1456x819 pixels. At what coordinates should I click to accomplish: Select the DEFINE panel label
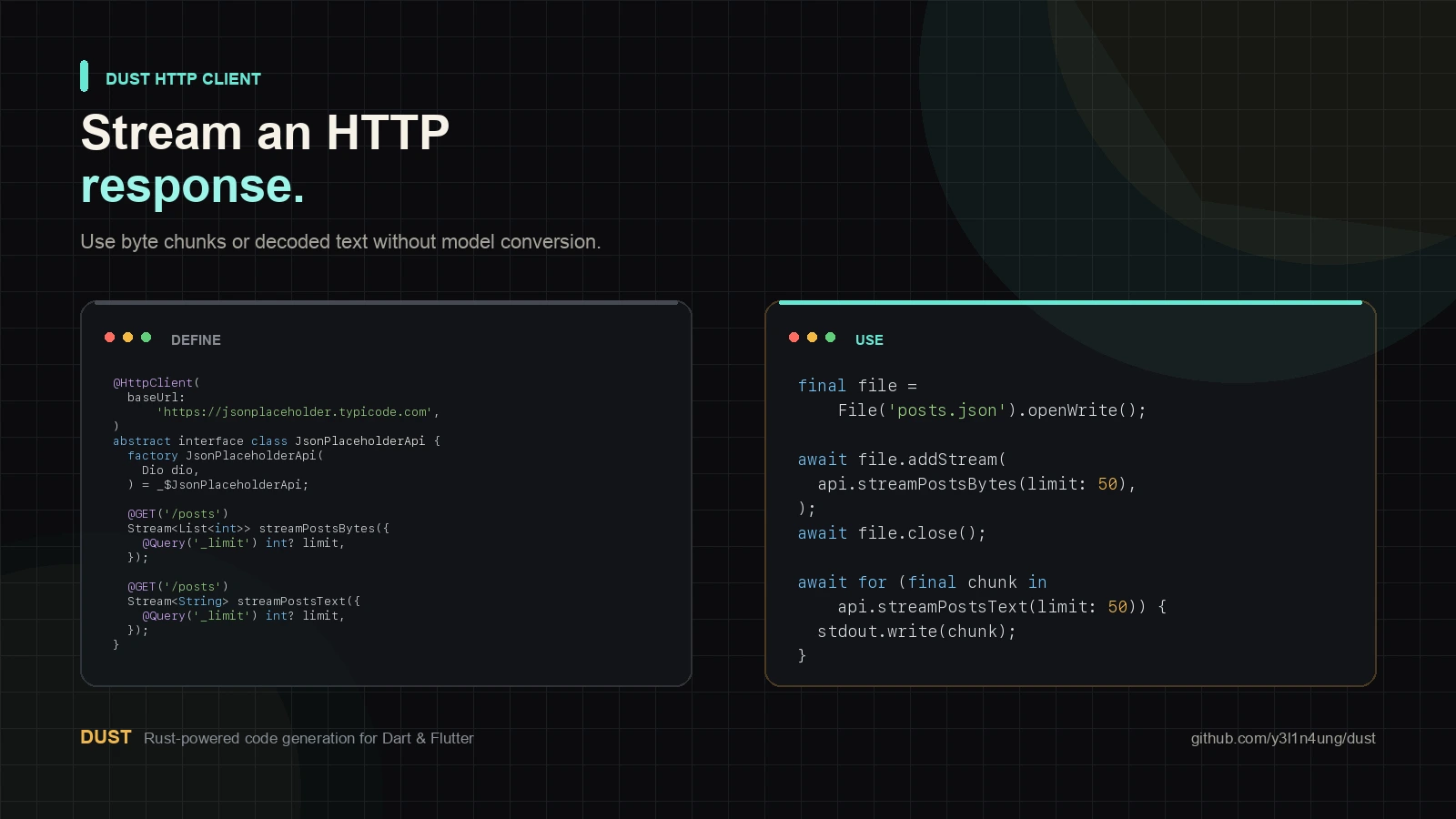coord(196,340)
